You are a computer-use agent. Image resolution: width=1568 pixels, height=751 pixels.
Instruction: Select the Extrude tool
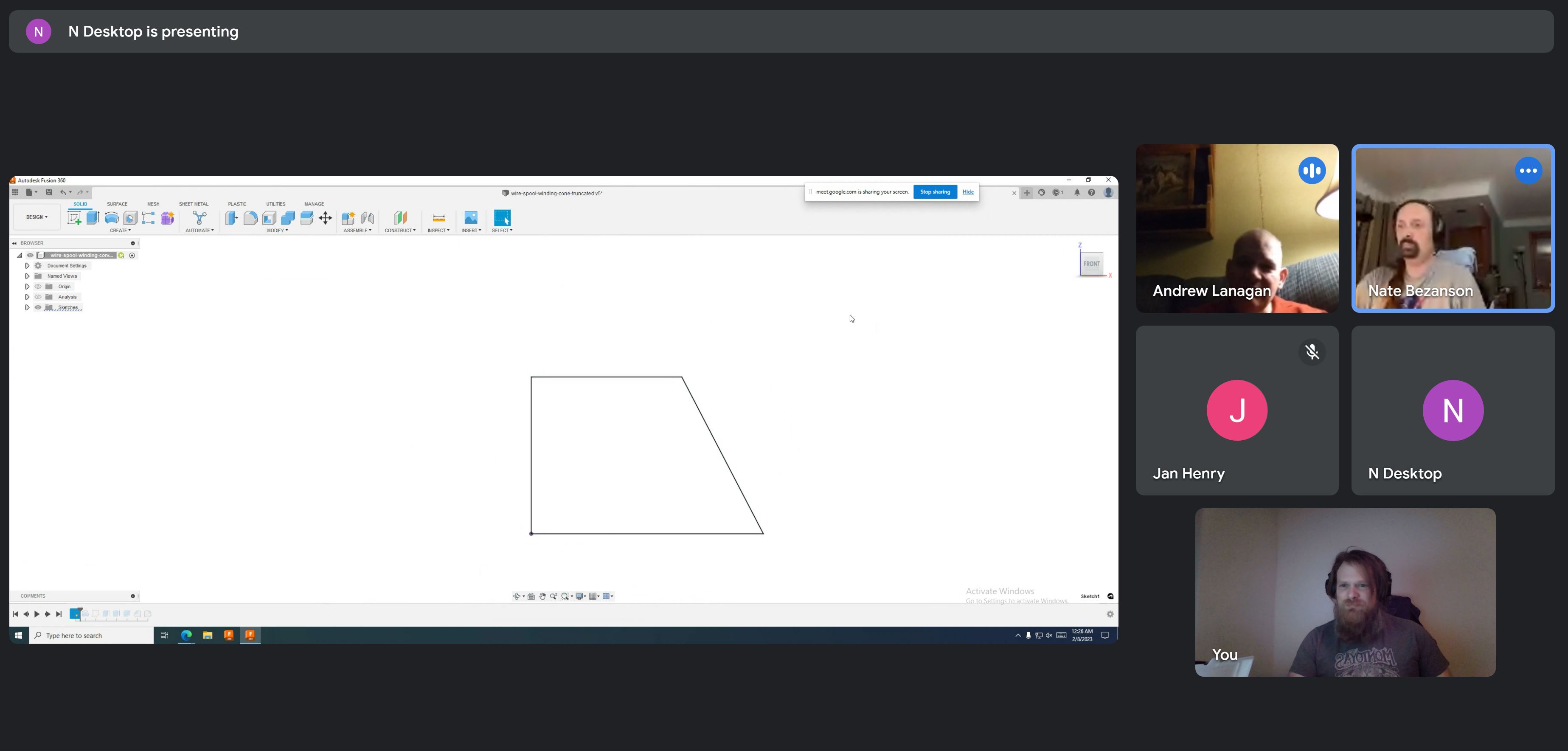[x=93, y=218]
